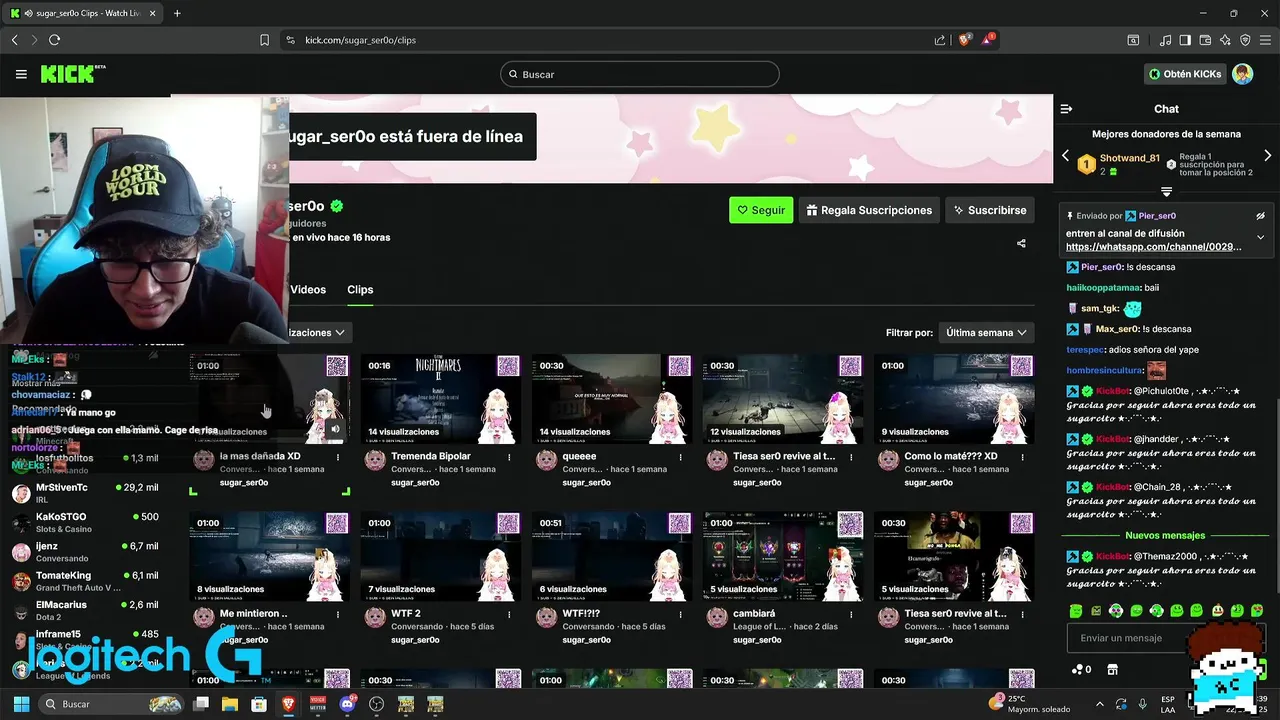The width and height of the screenshot is (1280, 720).
Task: Go back with the browser back arrow
Action: (14, 40)
